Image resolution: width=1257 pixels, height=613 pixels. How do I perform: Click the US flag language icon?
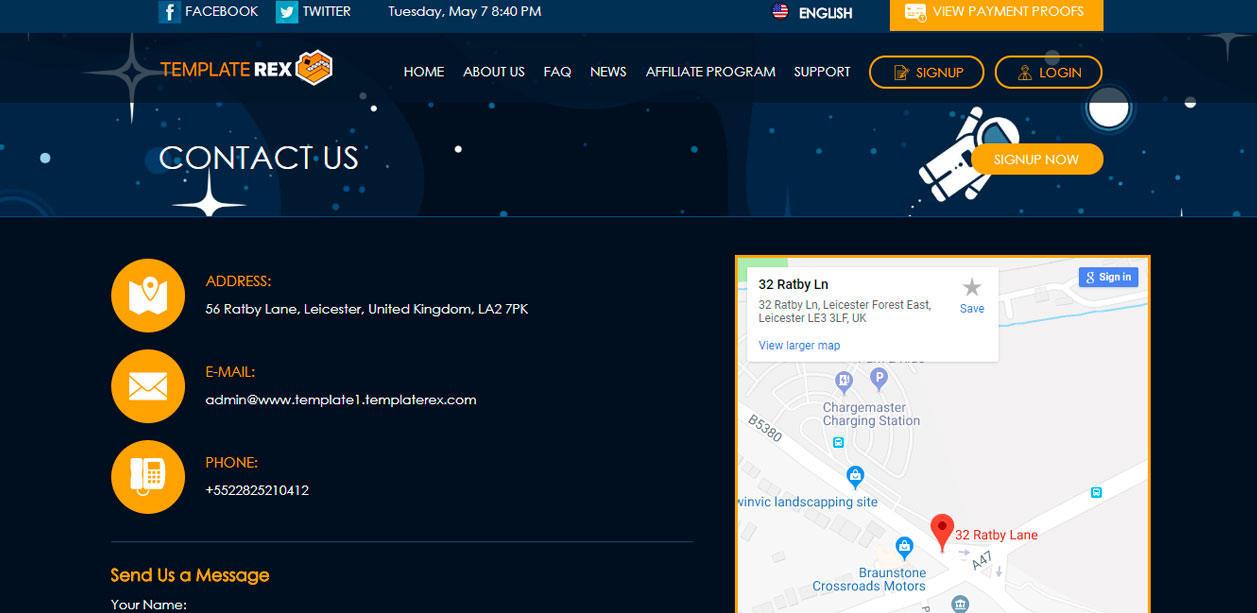pos(780,12)
